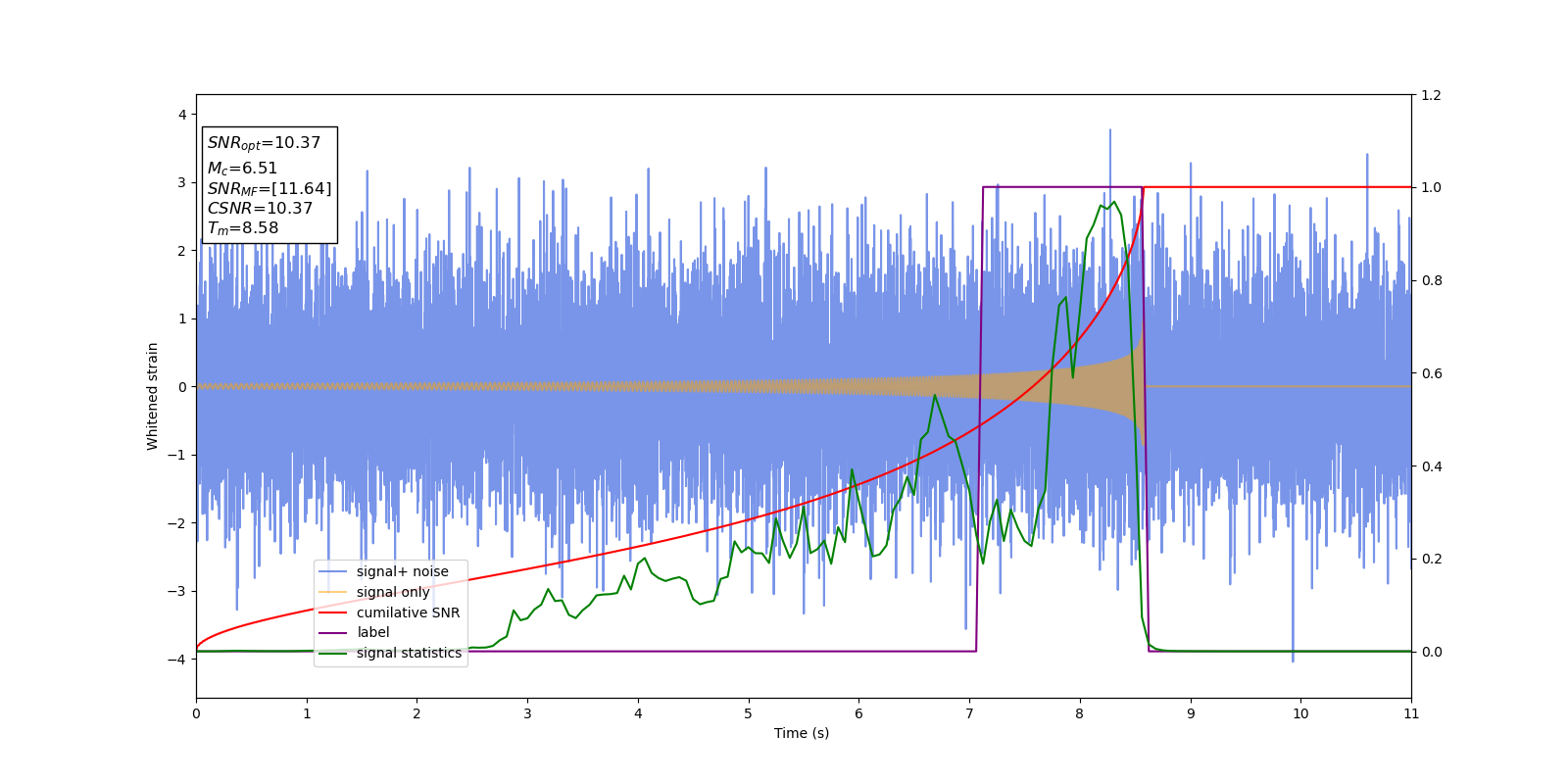The image size is (1568, 784).
Task: Click x-axis tick label 5
Action: pos(749,713)
